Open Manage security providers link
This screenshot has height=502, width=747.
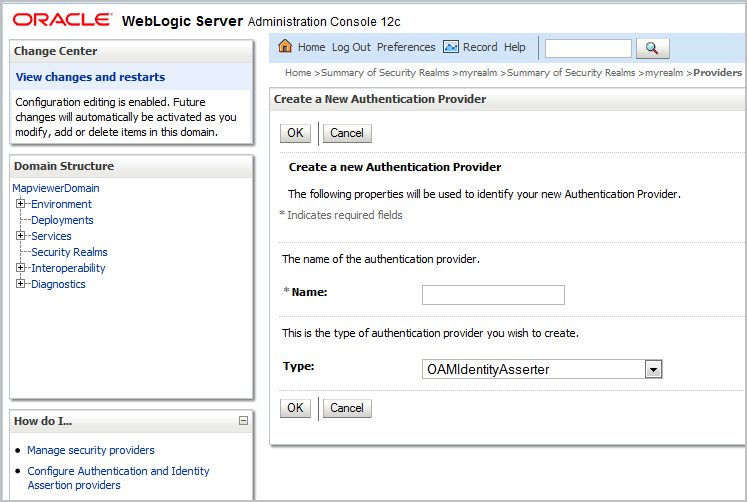coord(91,450)
